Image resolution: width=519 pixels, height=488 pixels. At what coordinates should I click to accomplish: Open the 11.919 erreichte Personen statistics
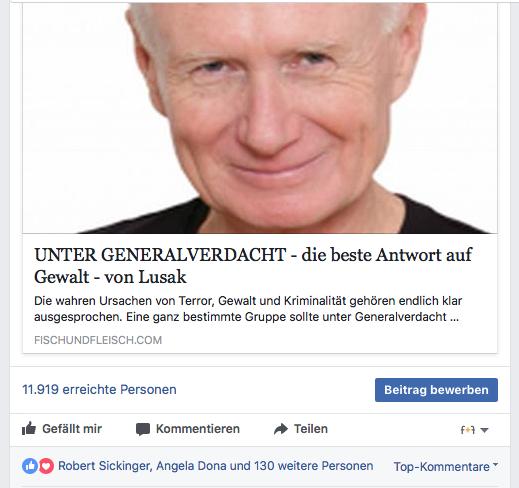tap(99, 389)
